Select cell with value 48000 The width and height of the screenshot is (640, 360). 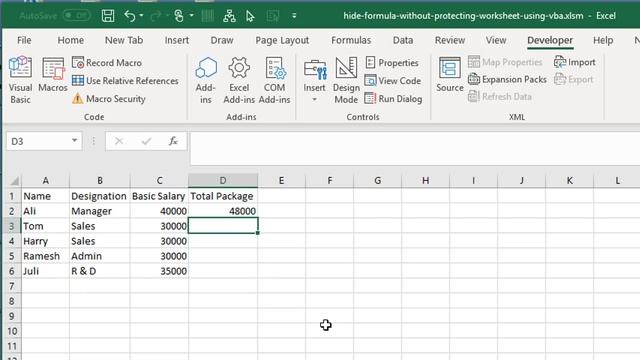(223, 211)
